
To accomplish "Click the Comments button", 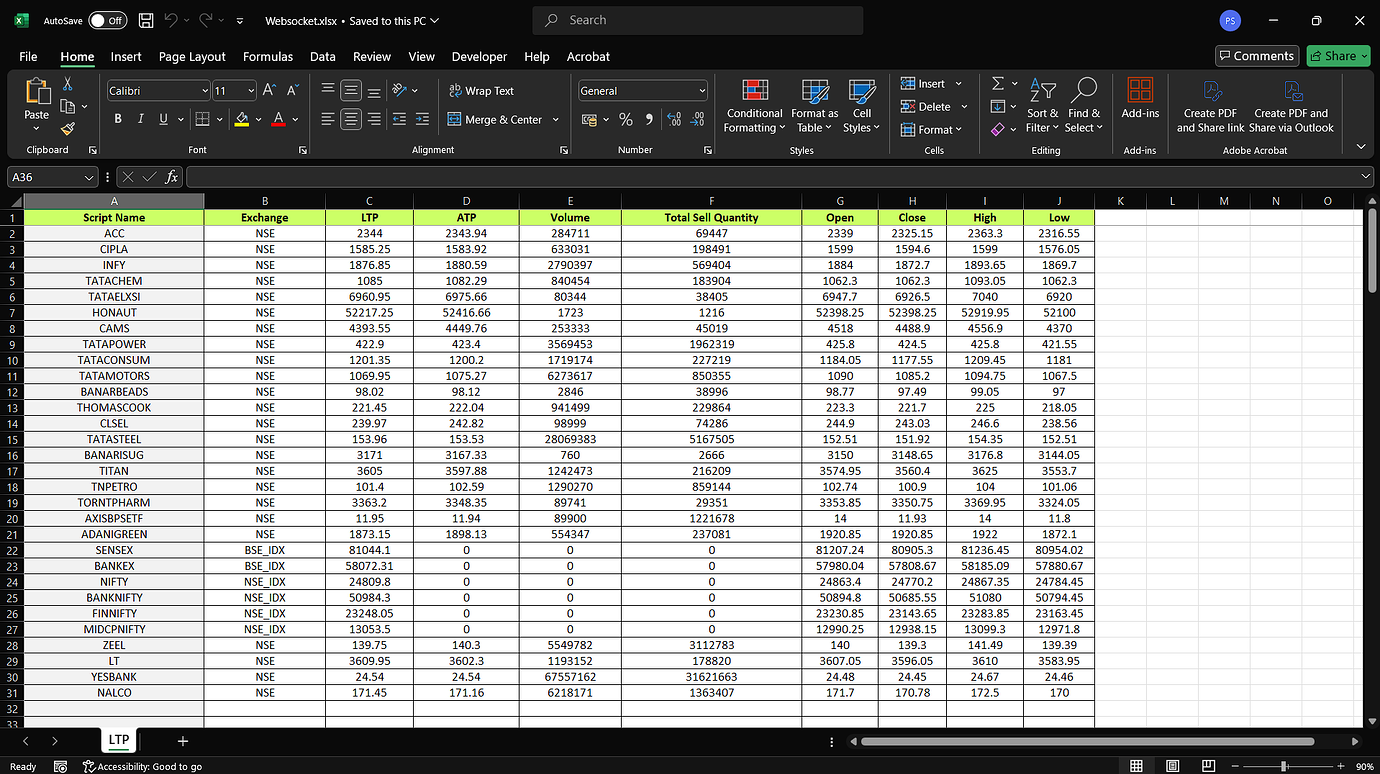I will click(1257, 56).
